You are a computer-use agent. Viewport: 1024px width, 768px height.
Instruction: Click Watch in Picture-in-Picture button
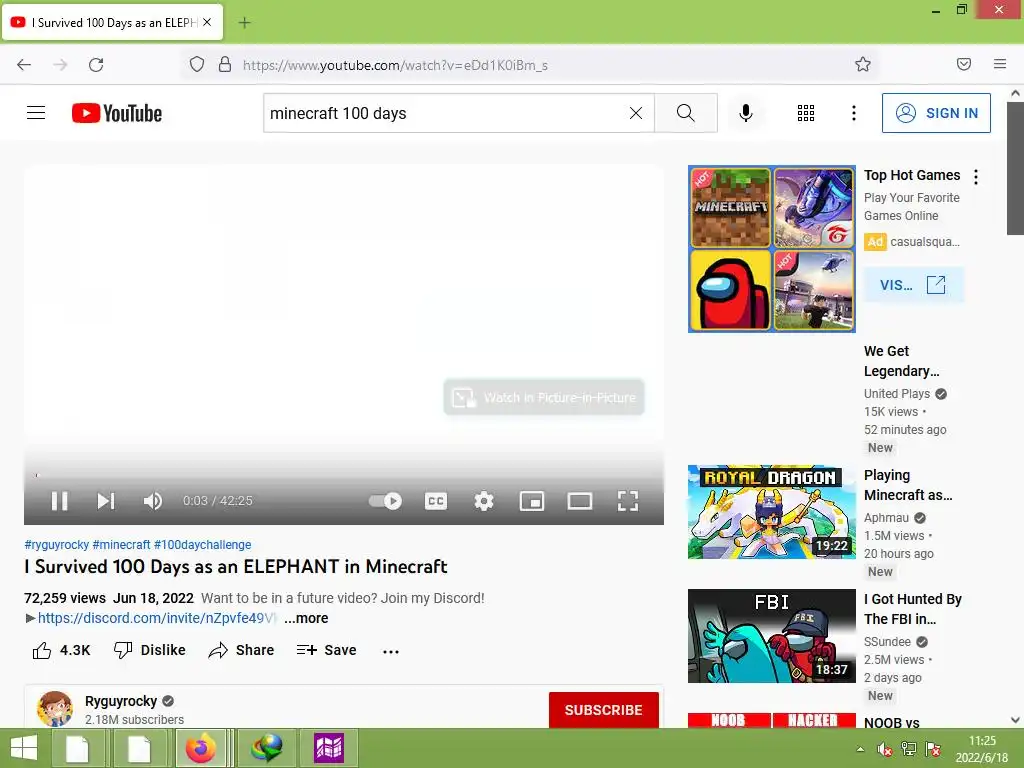[x=544, y=397]
